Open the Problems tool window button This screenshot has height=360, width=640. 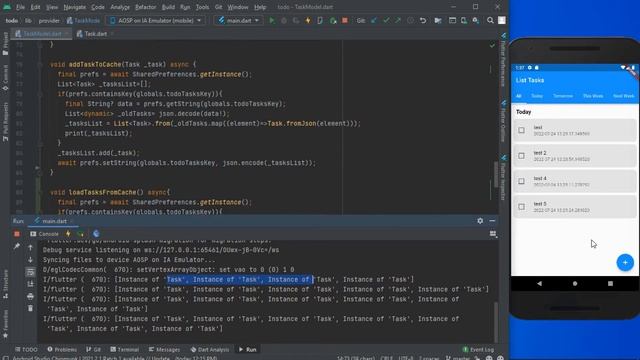[62, 349]
